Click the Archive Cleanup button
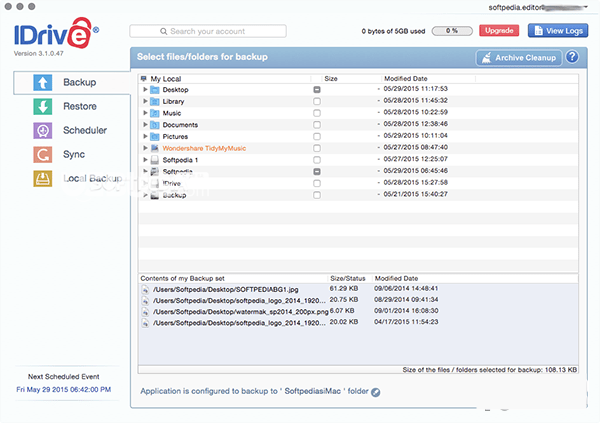 tap(519, 58)
